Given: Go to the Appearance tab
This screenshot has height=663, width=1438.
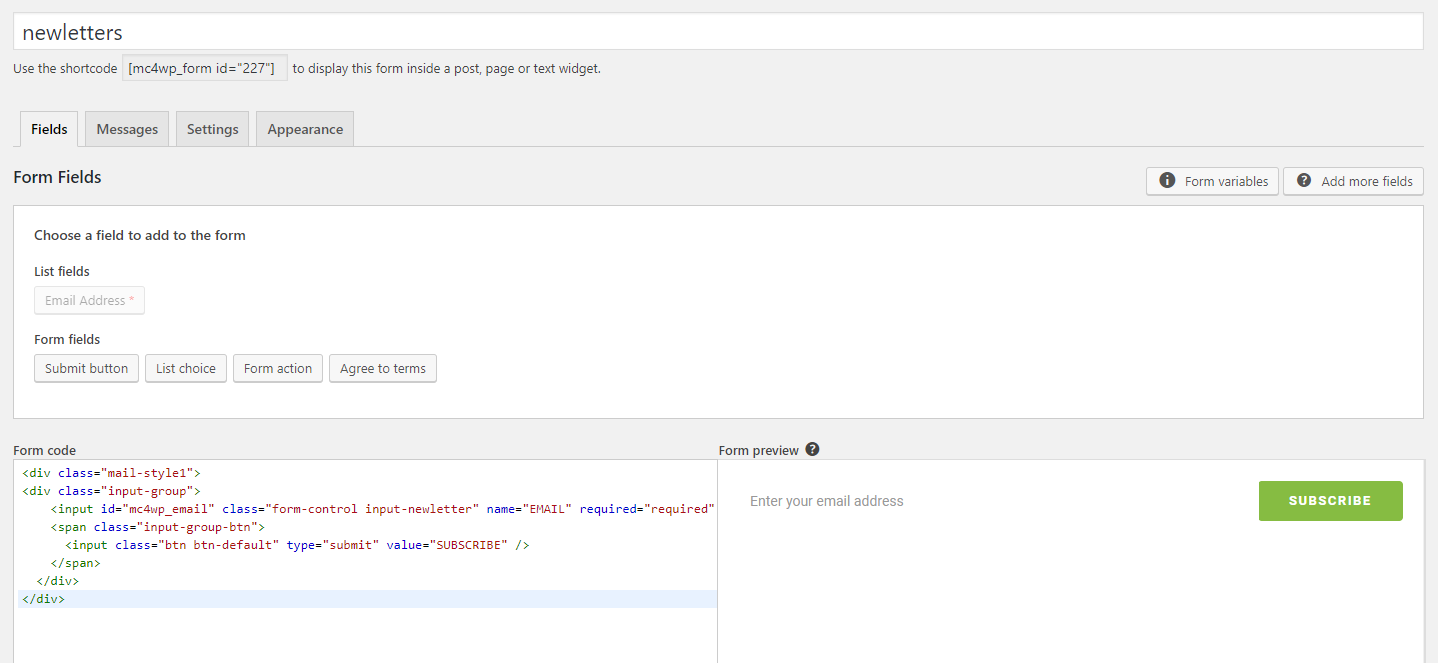Looking at the screenshot, I should (x=305, y=129).
